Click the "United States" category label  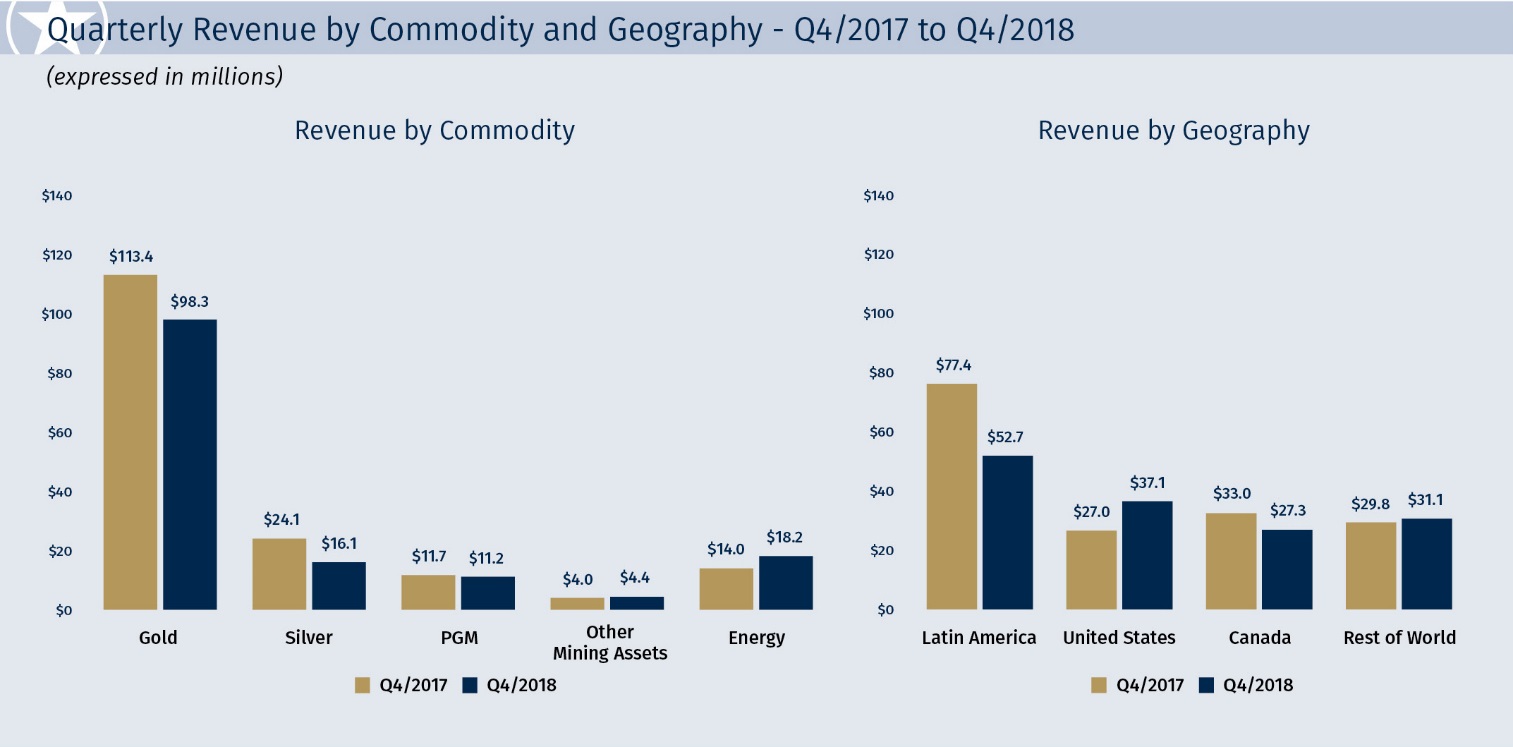(x=1119, y=638)
